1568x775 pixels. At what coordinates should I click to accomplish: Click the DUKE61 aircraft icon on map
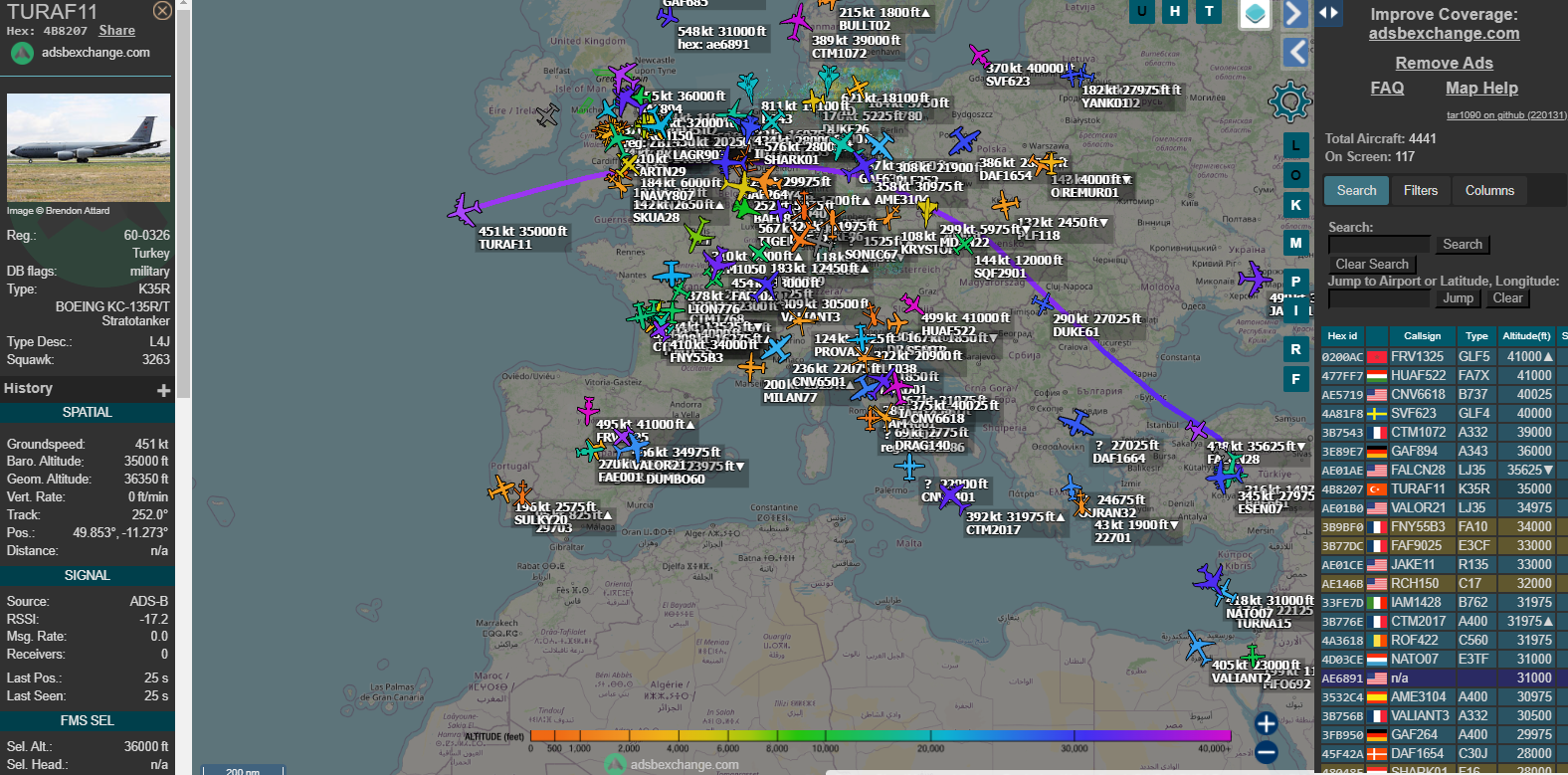pyautogui.click(x=1043, y=303)
